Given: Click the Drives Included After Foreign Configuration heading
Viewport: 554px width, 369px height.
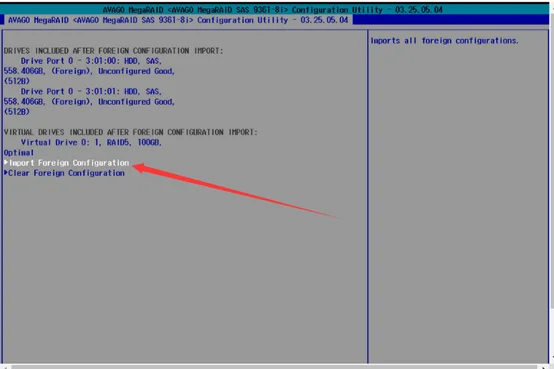Looking at the screenshot, I should click(x=113, y=51).
